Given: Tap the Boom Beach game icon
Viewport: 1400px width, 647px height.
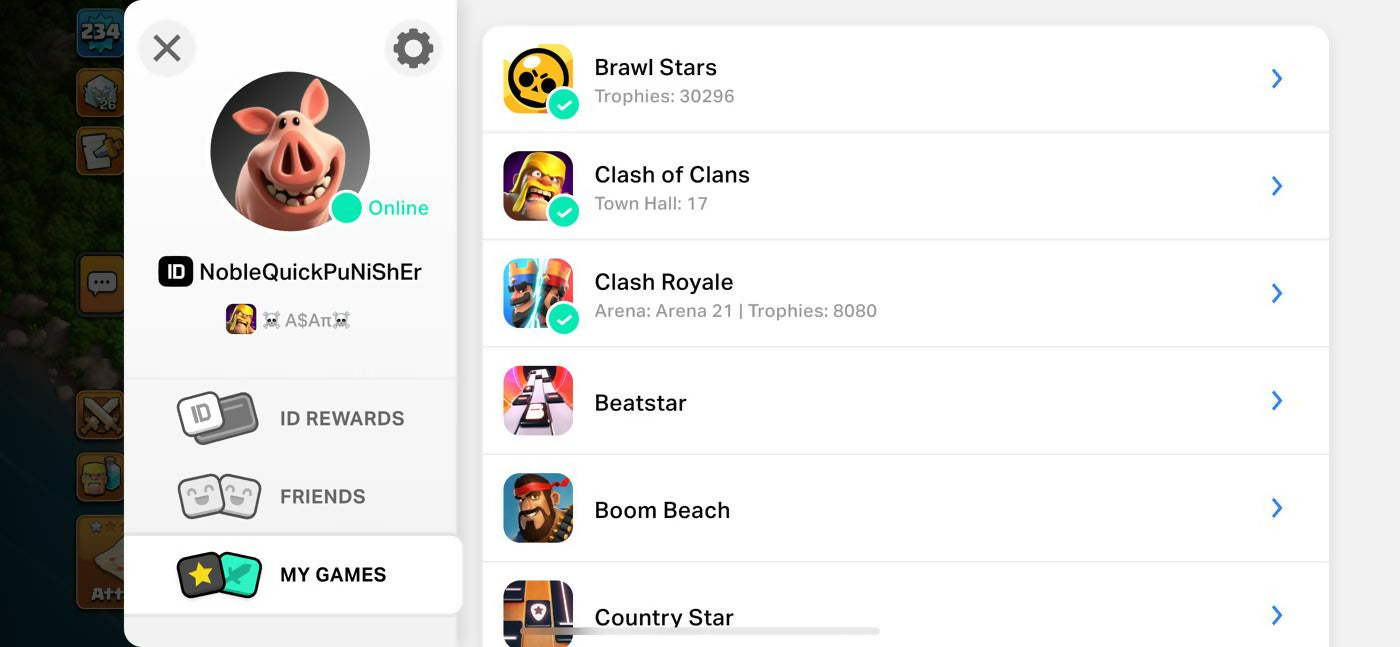Looking at the screenshot, I should coord(538,508).
